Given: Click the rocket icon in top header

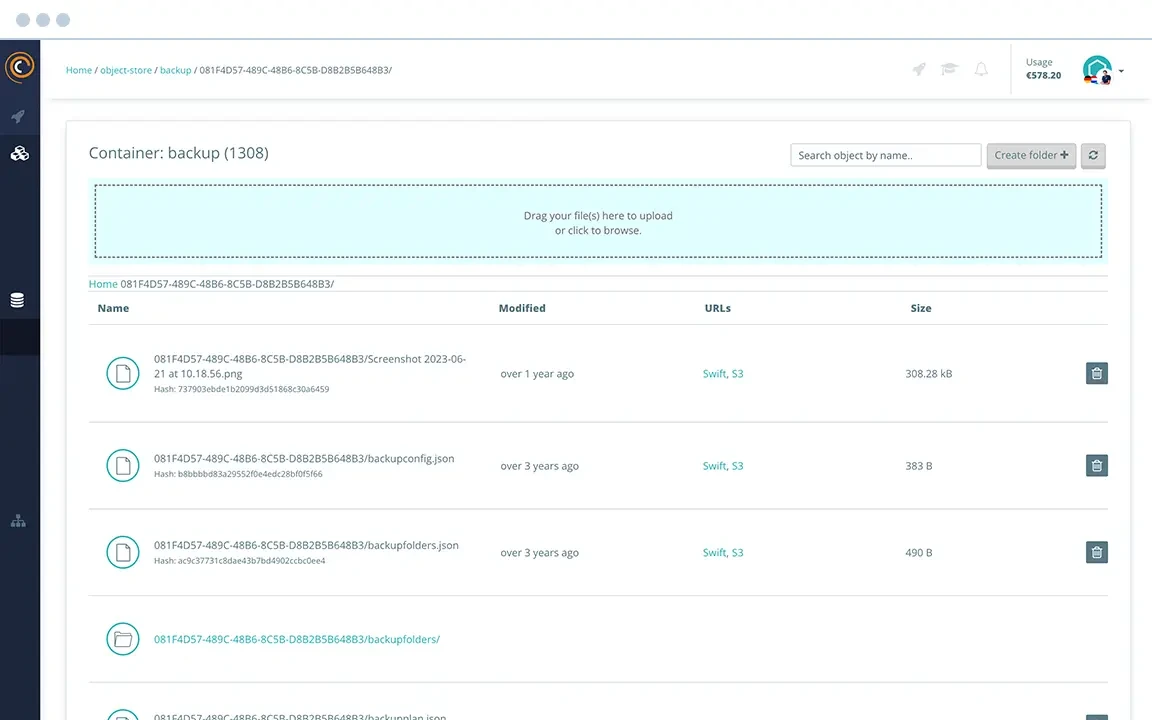Looking at the screenshot, I should tap(919, 69).
